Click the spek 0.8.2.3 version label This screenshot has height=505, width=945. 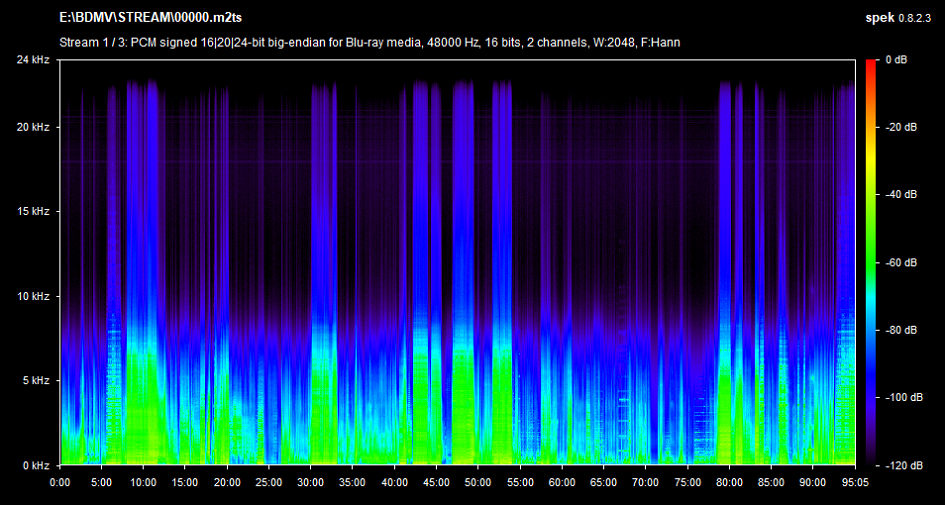tap(899, 17)
